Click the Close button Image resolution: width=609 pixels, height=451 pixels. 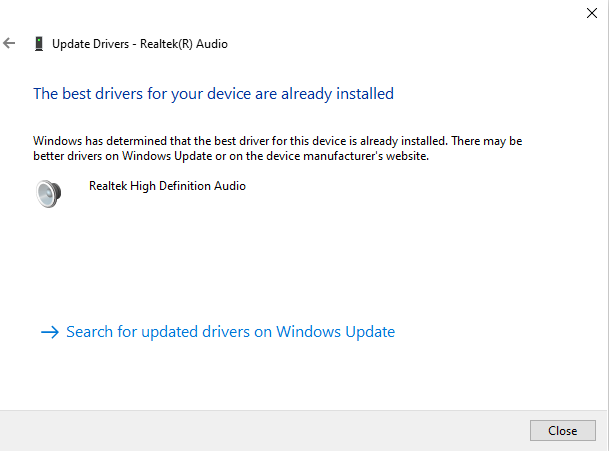tap(562, 430)
